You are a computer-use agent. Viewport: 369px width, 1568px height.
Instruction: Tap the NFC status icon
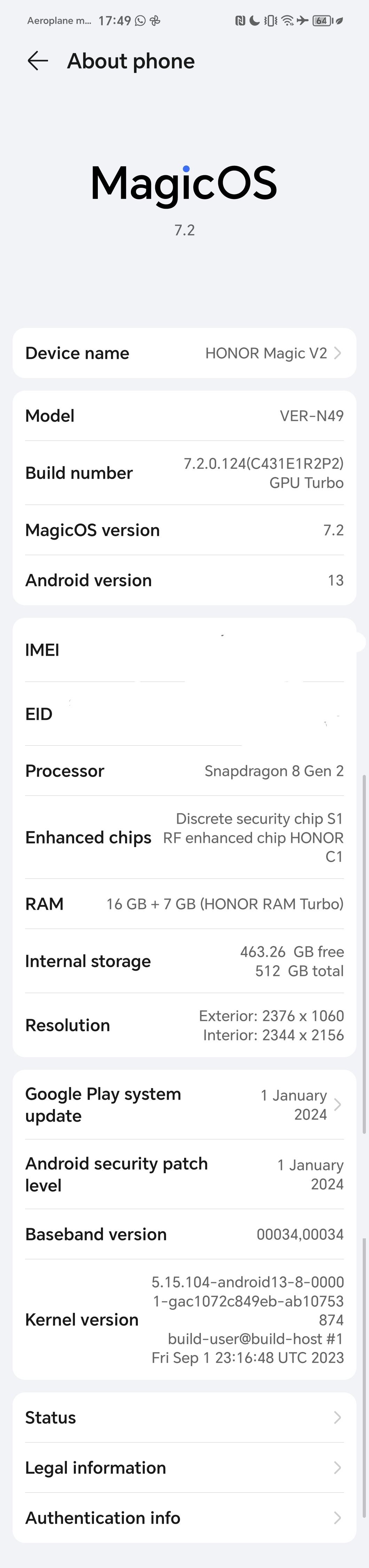240,21
